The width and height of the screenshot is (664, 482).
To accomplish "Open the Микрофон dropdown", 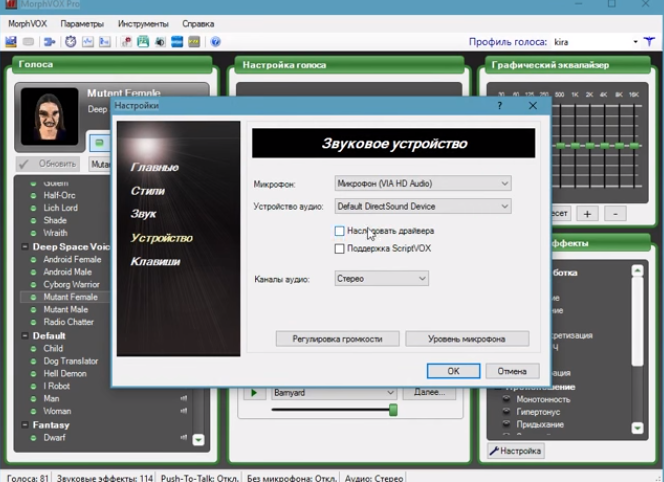I will [423, 183].
